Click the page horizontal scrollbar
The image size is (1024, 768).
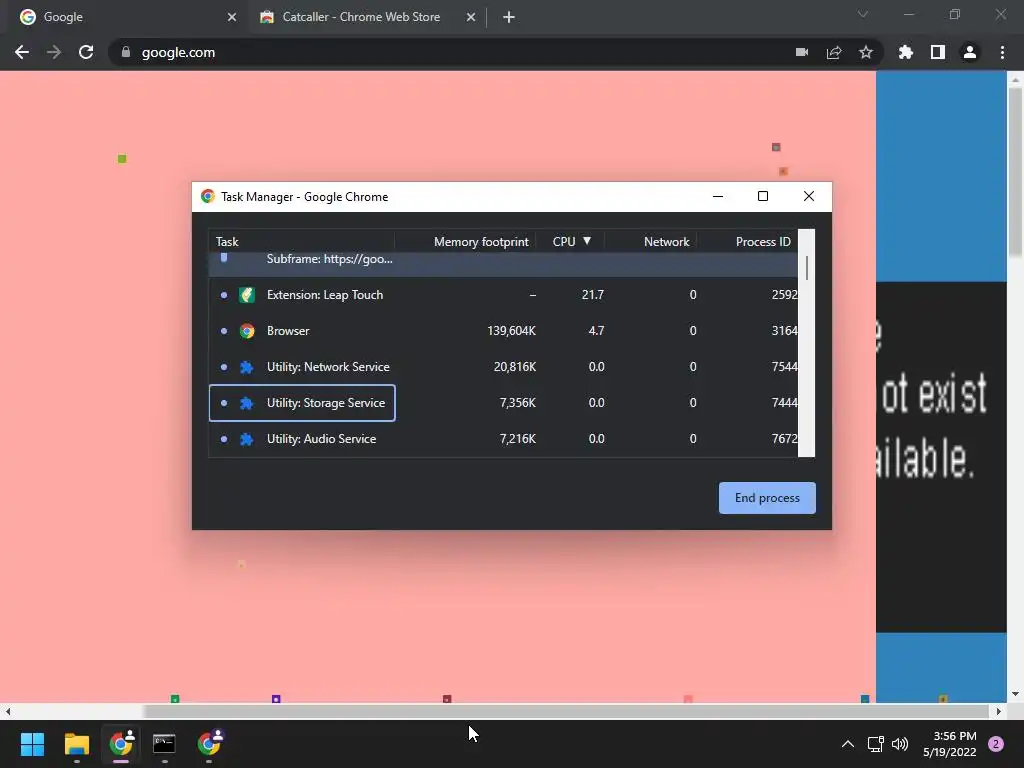[566, 711]
